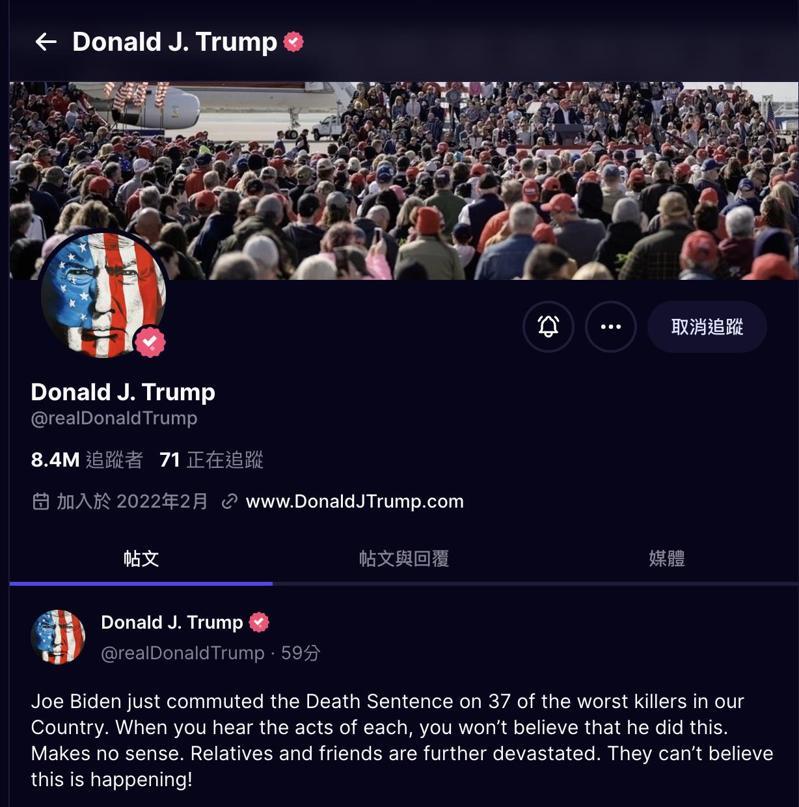Open the @realDonaldTrump handle on the post
The height and width of the screenshot is (807, 799).
(x=183, y=653)
